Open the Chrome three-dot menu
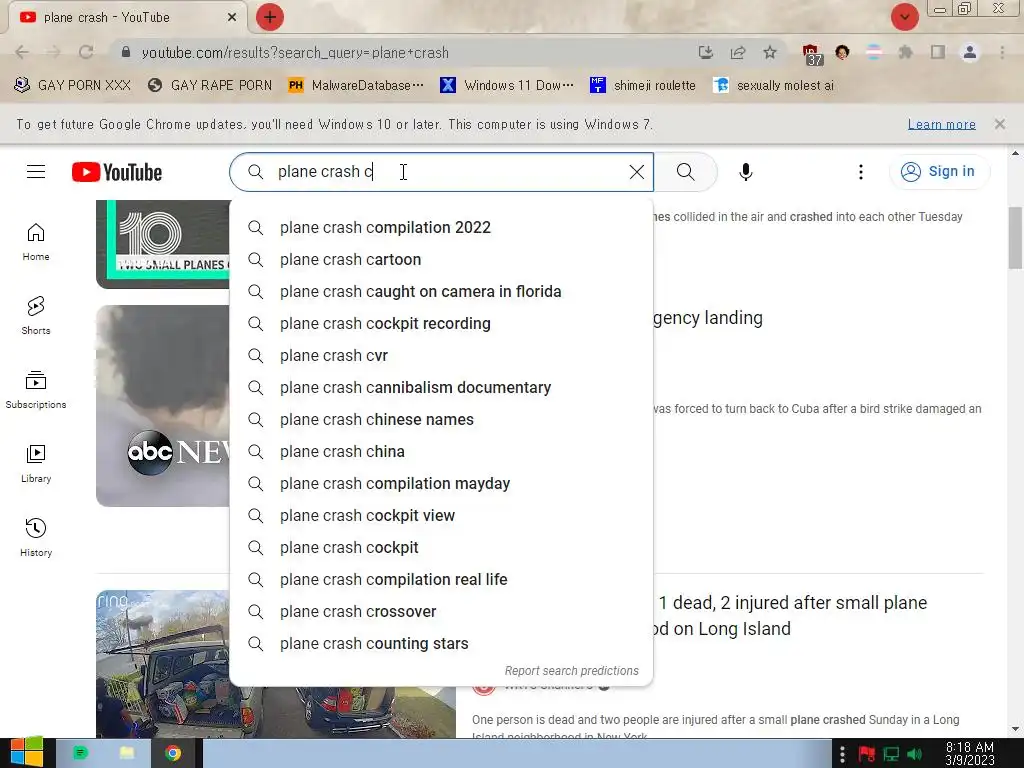Image resolution: width=1024 pixels, height=768 pixels. [1002, 52]
